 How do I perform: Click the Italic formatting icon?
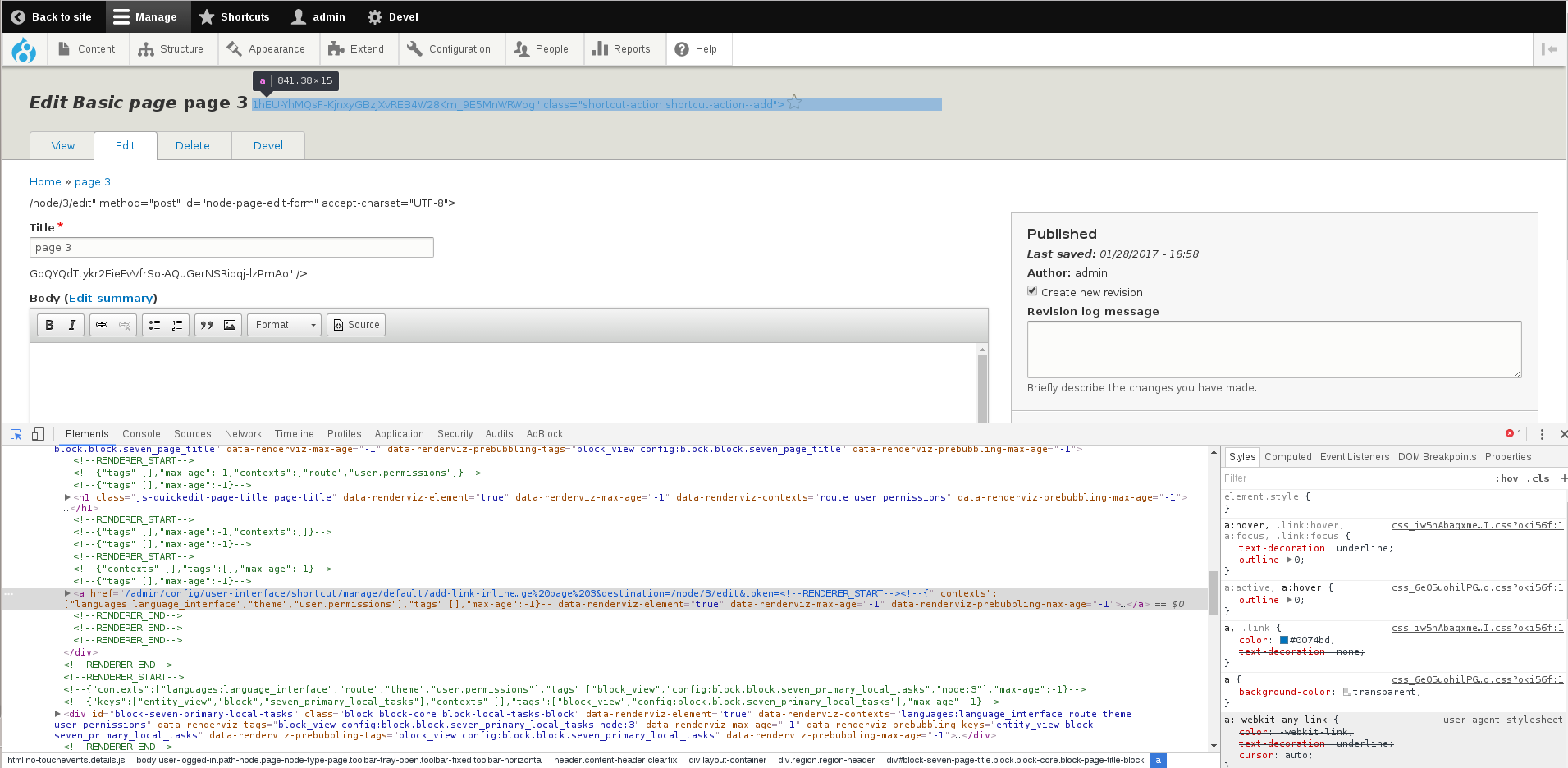[x=72, y=325]
